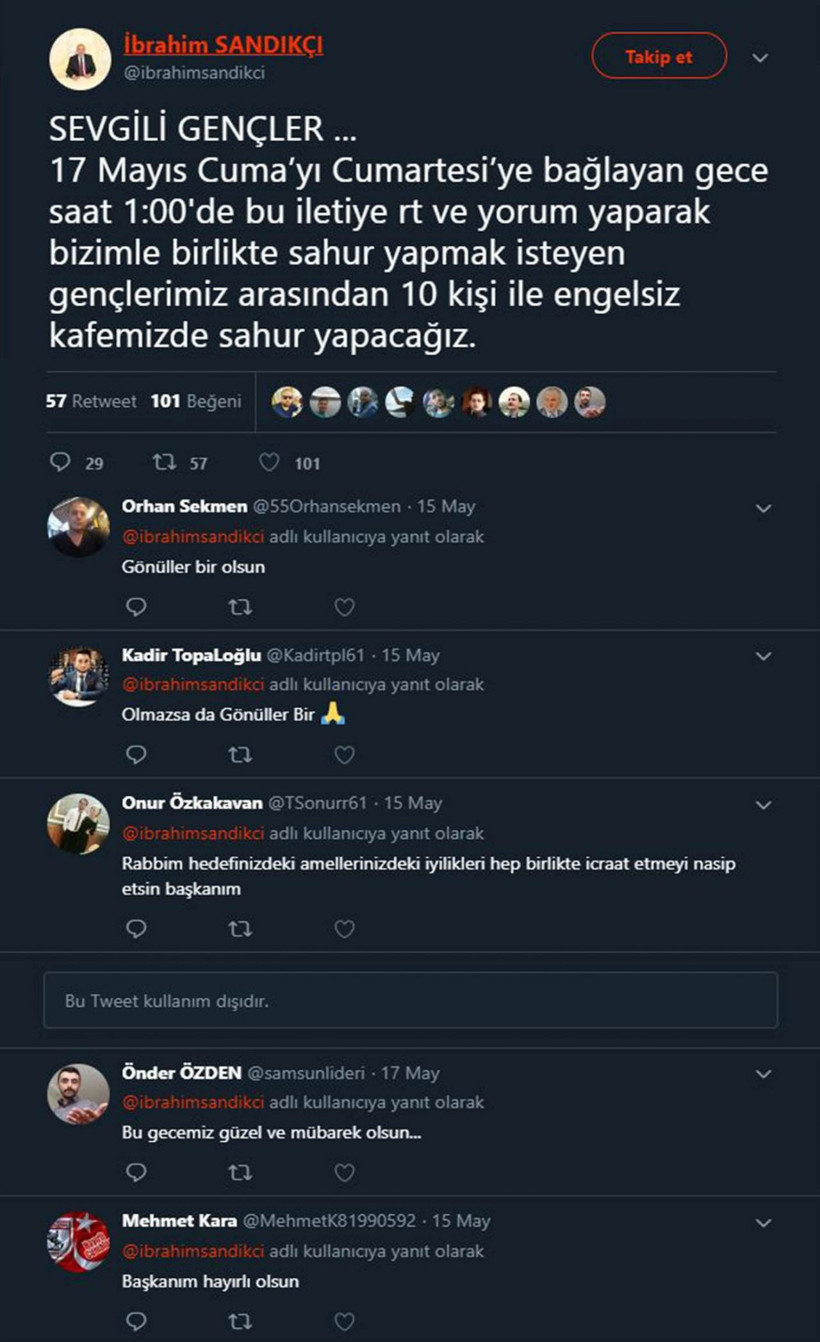Open the main tweet options chevron
Screen dimensions: 820x1342
point(761,57)
